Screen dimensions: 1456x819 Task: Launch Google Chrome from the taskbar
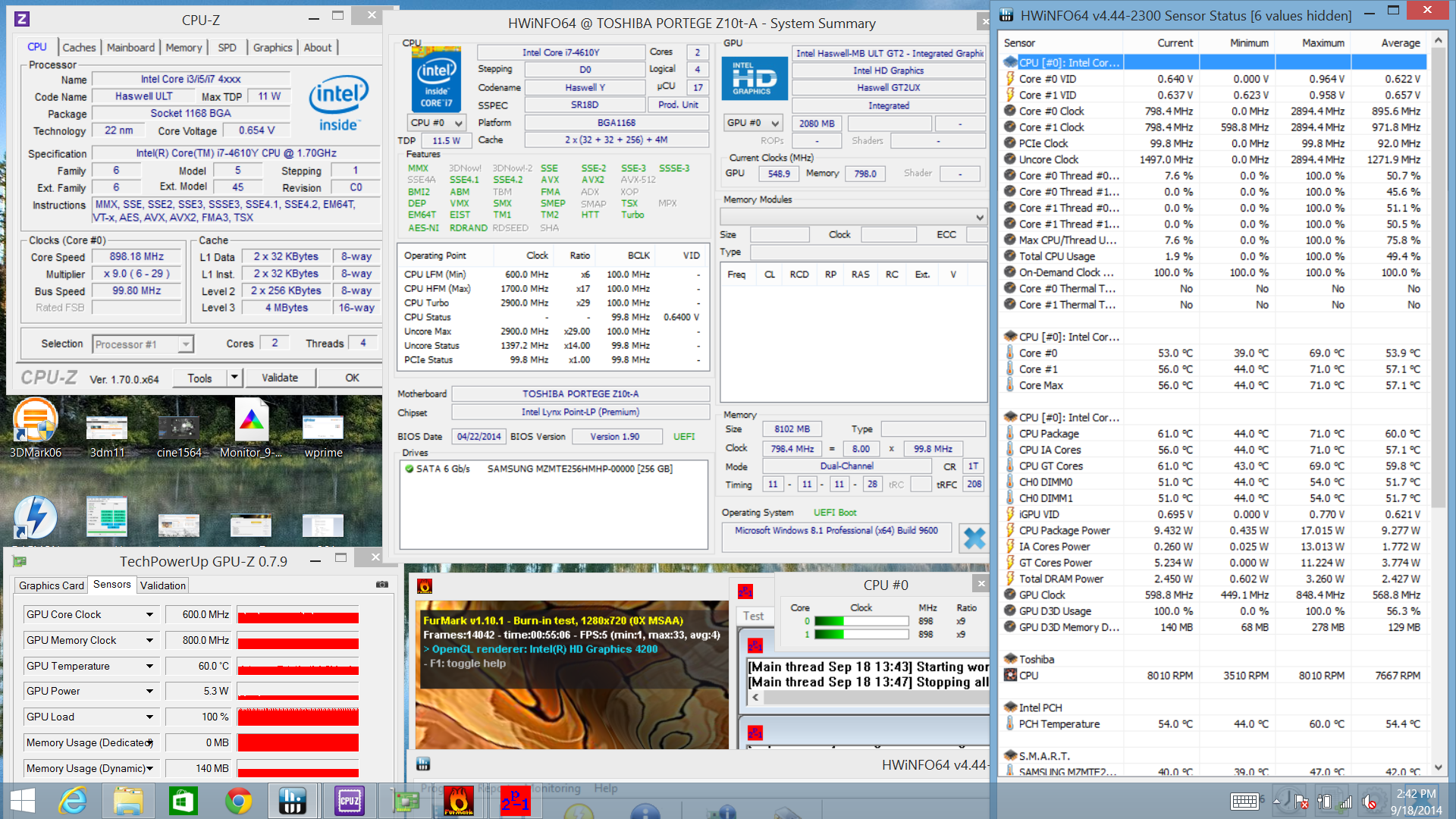[238, 801]
